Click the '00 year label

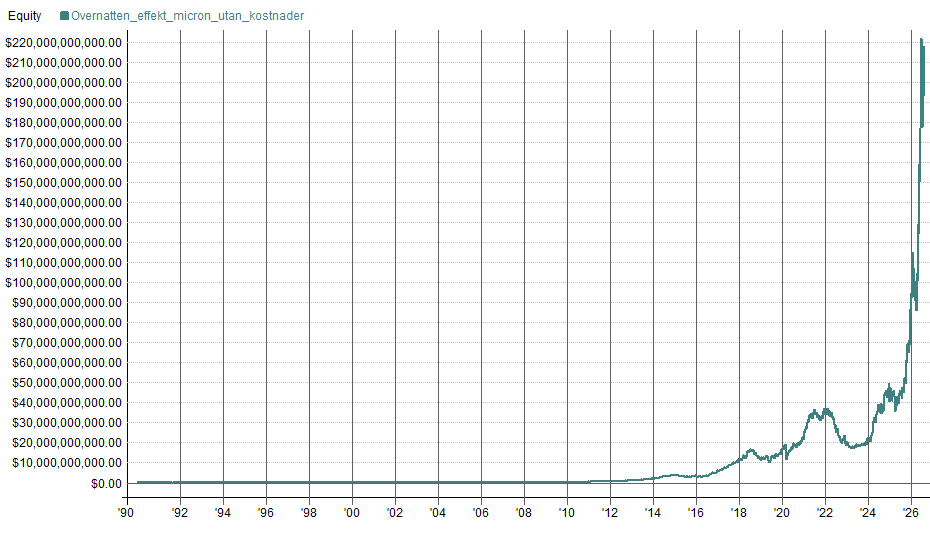pos(352,512)
